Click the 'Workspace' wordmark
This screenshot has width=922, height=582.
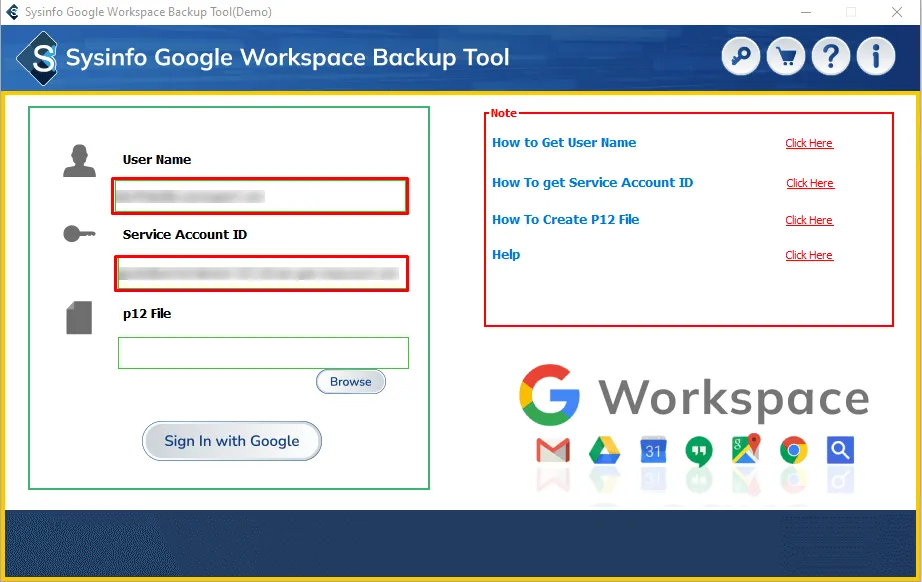click(734, 399)
